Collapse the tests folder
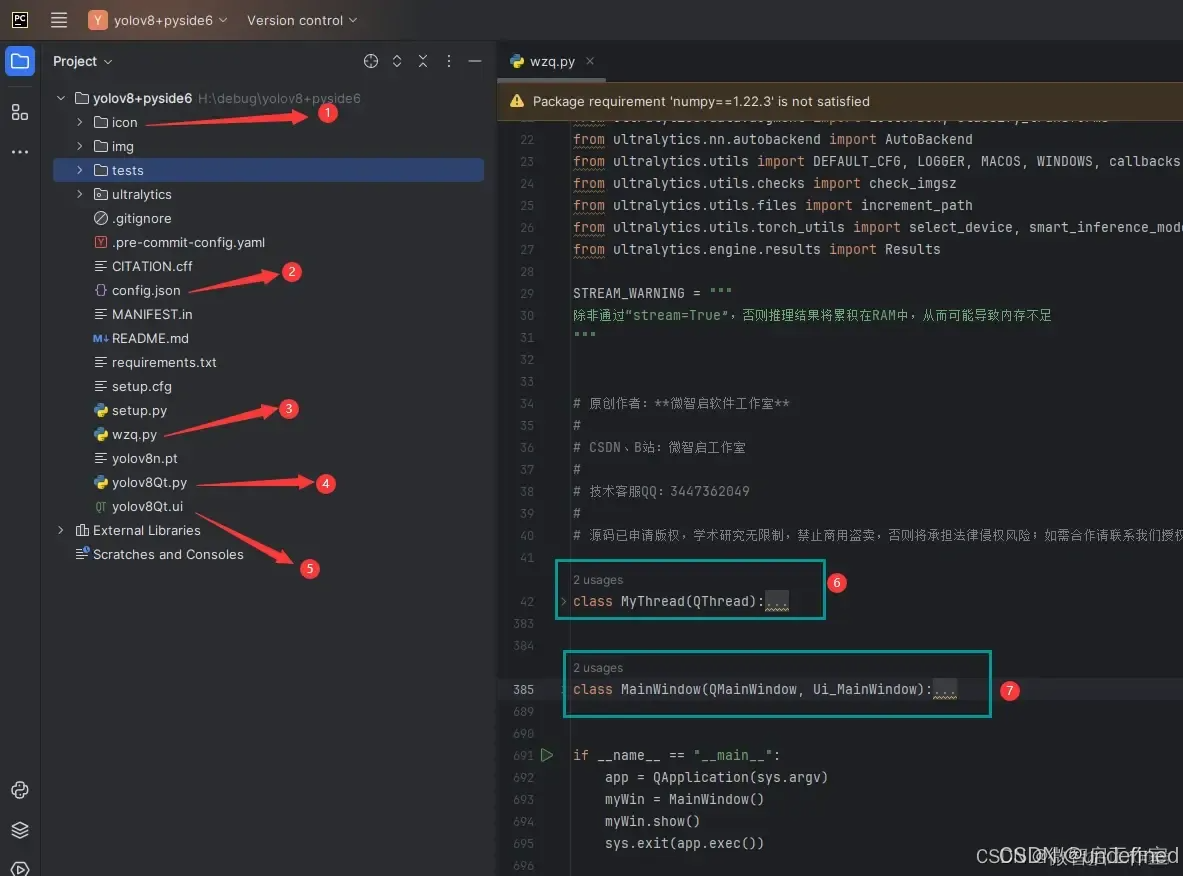Image resolution: width=1183 pixels, height=876 pixels. [79, 170]
